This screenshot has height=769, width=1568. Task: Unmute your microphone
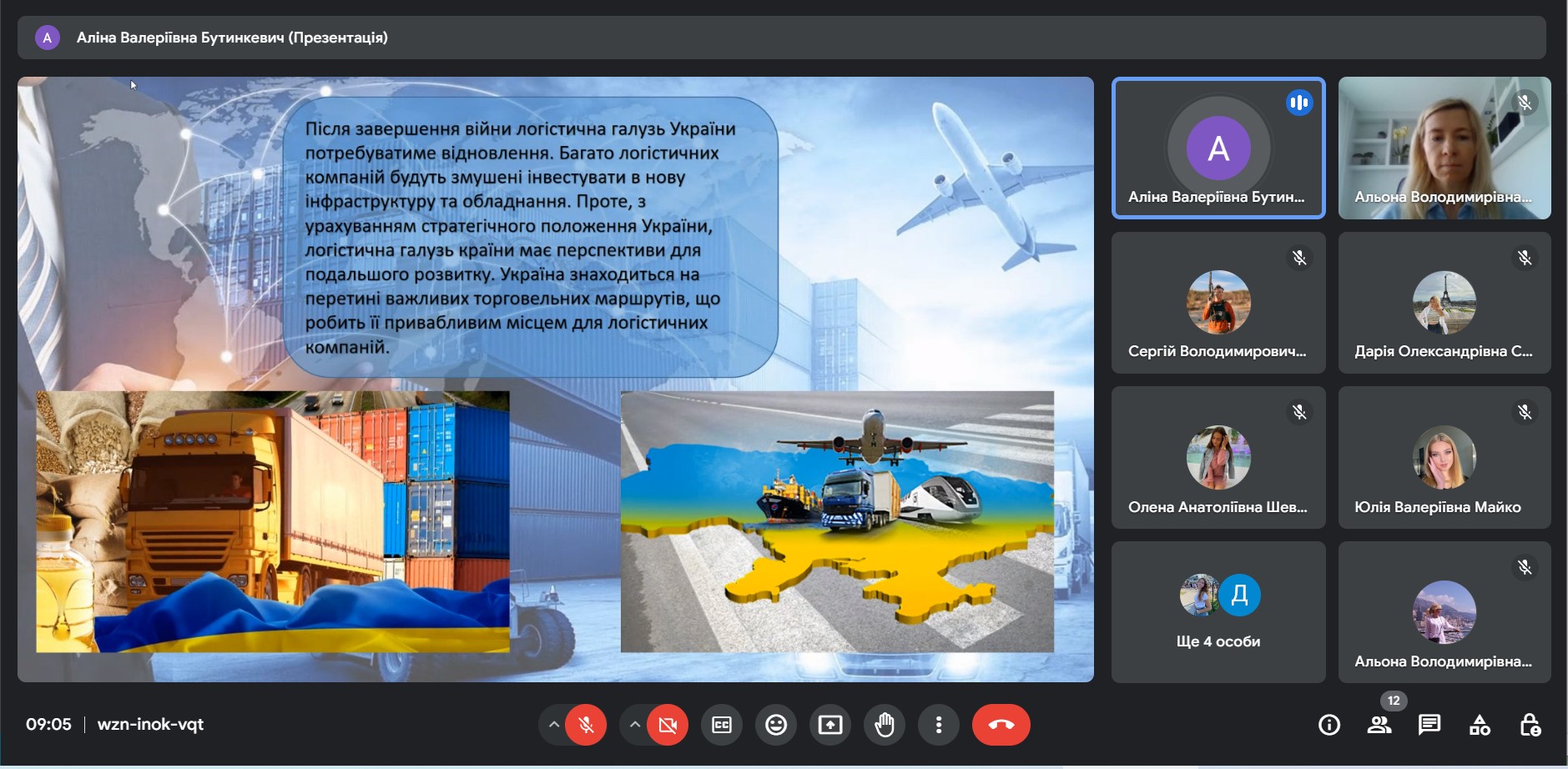tap(586, 725)
